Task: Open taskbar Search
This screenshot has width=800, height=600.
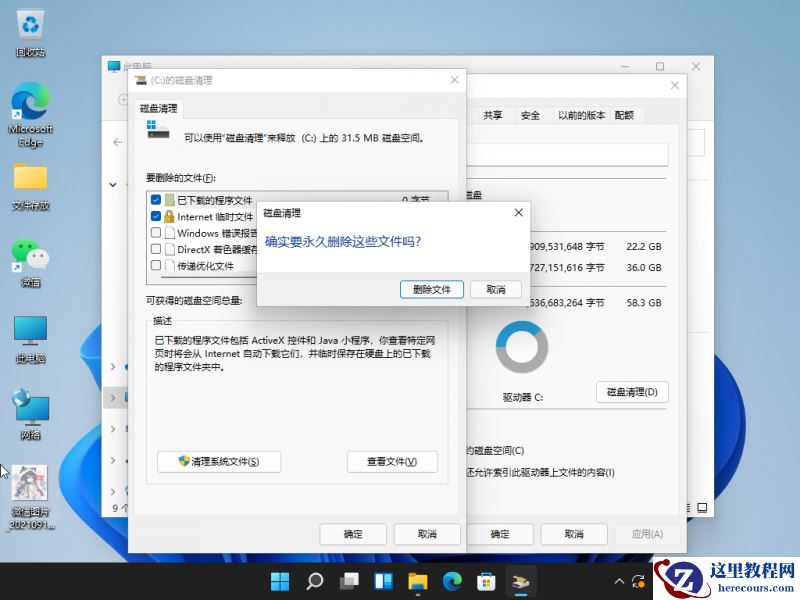Action: tap(314, 580)
